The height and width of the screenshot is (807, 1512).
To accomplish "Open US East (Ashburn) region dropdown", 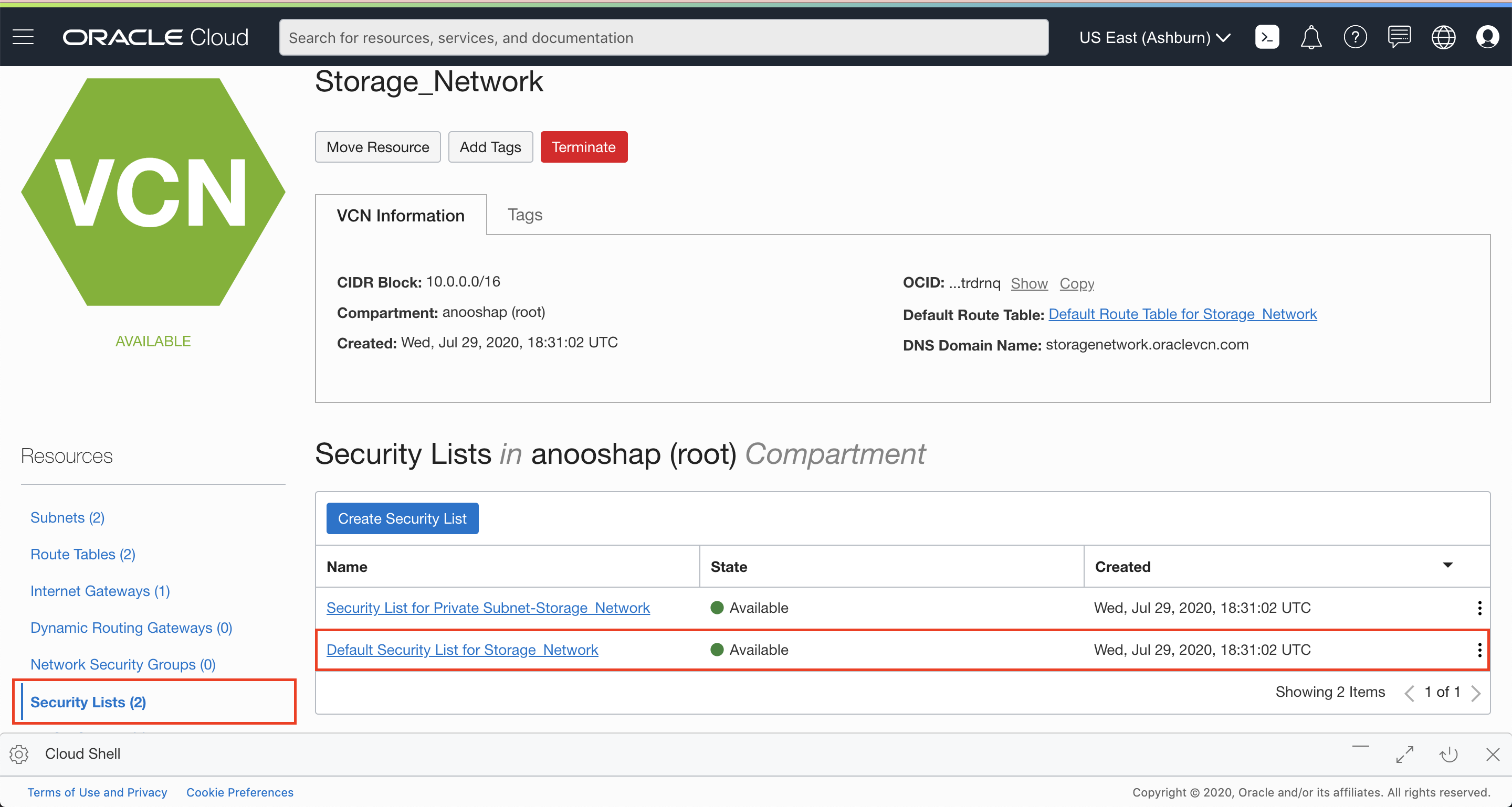I will (x=1154, y=38).
